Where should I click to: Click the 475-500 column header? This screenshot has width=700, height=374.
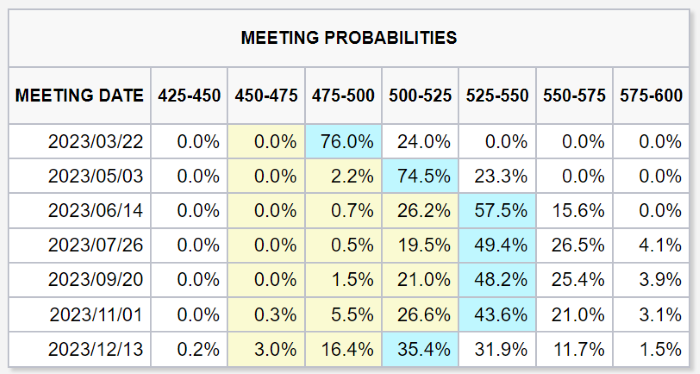(x=343, y=96)
